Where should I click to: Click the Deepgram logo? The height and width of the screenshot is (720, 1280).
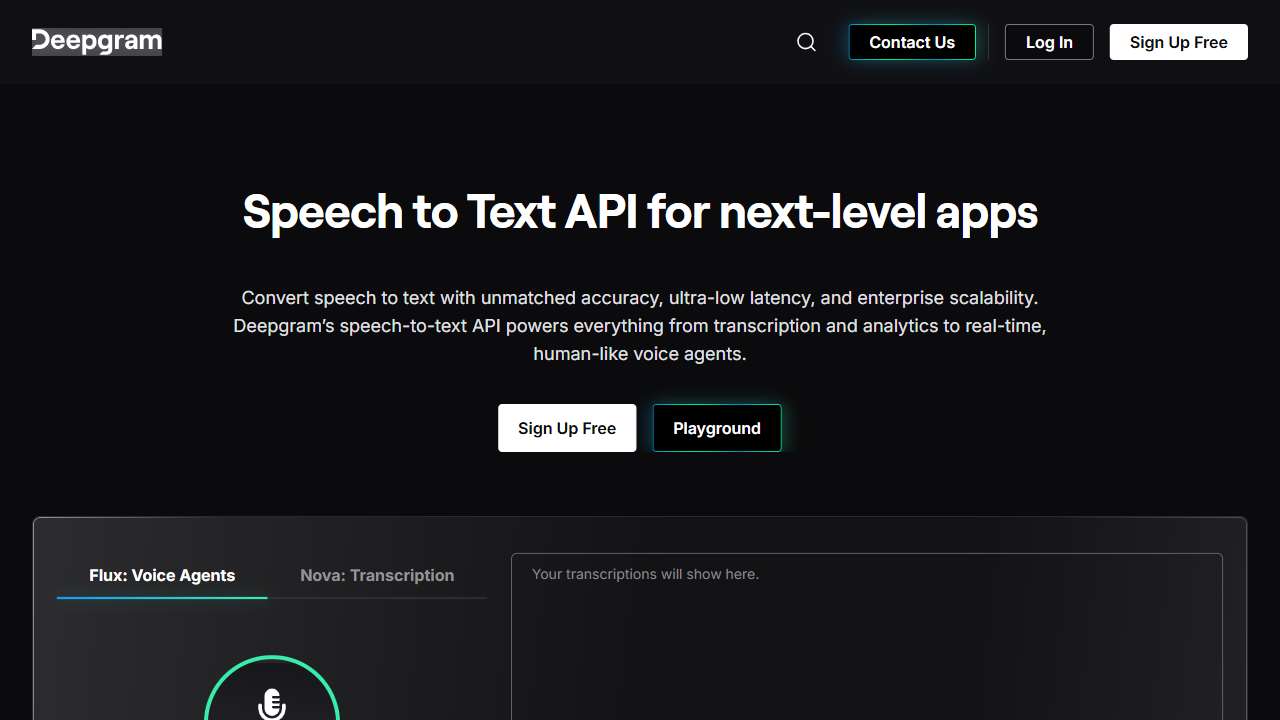[x=97, y=42]
